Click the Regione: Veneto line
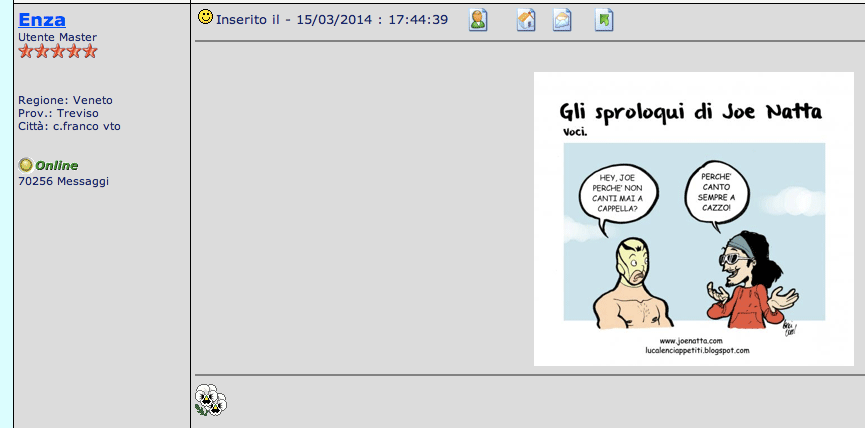This screenshot has width=865, height=428. pyautogui.click(x=65, y=100)
